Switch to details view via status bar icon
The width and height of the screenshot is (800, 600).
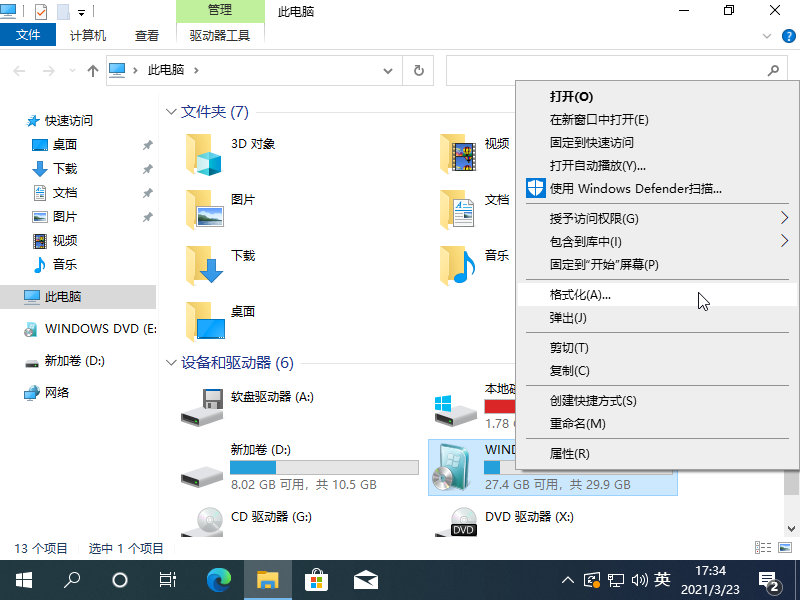point(764,548)
